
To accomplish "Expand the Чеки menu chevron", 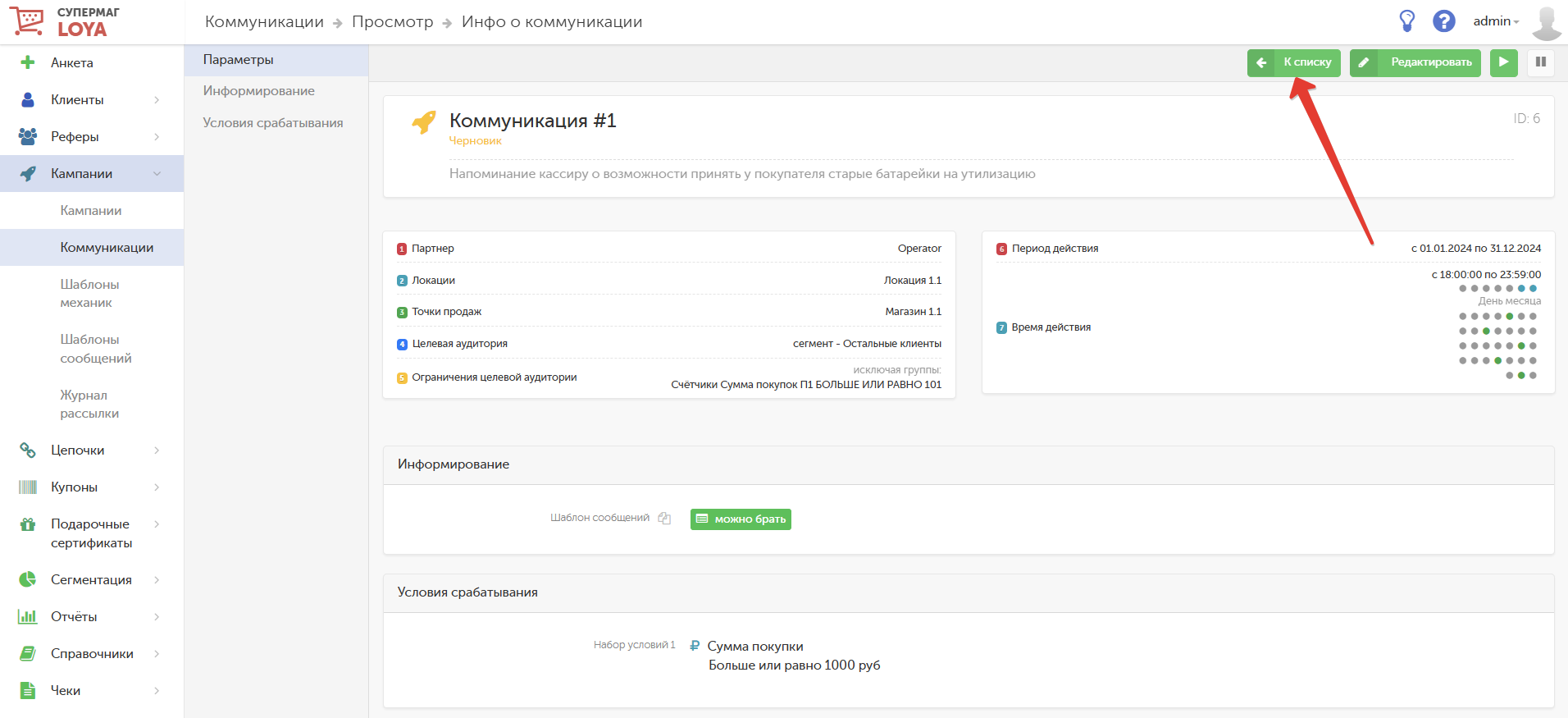I will point(157,690).
